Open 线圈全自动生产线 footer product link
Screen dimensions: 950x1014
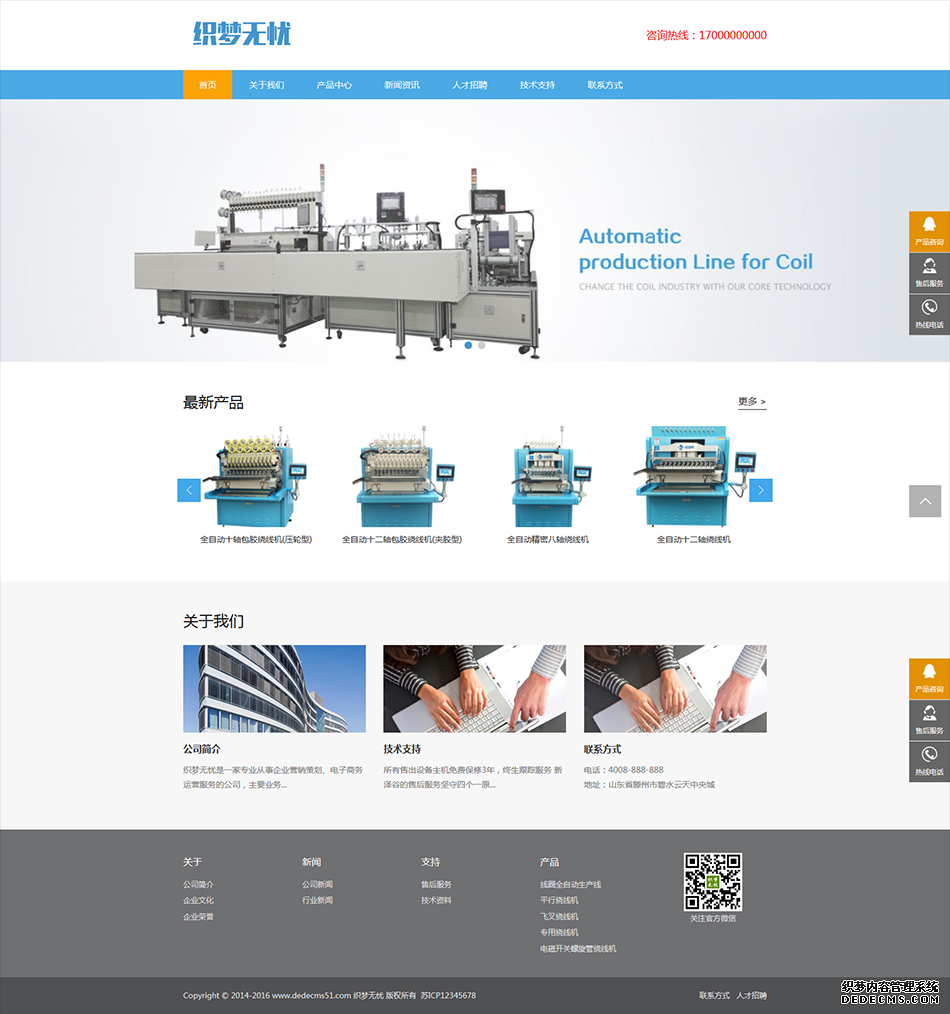[570, 885]
